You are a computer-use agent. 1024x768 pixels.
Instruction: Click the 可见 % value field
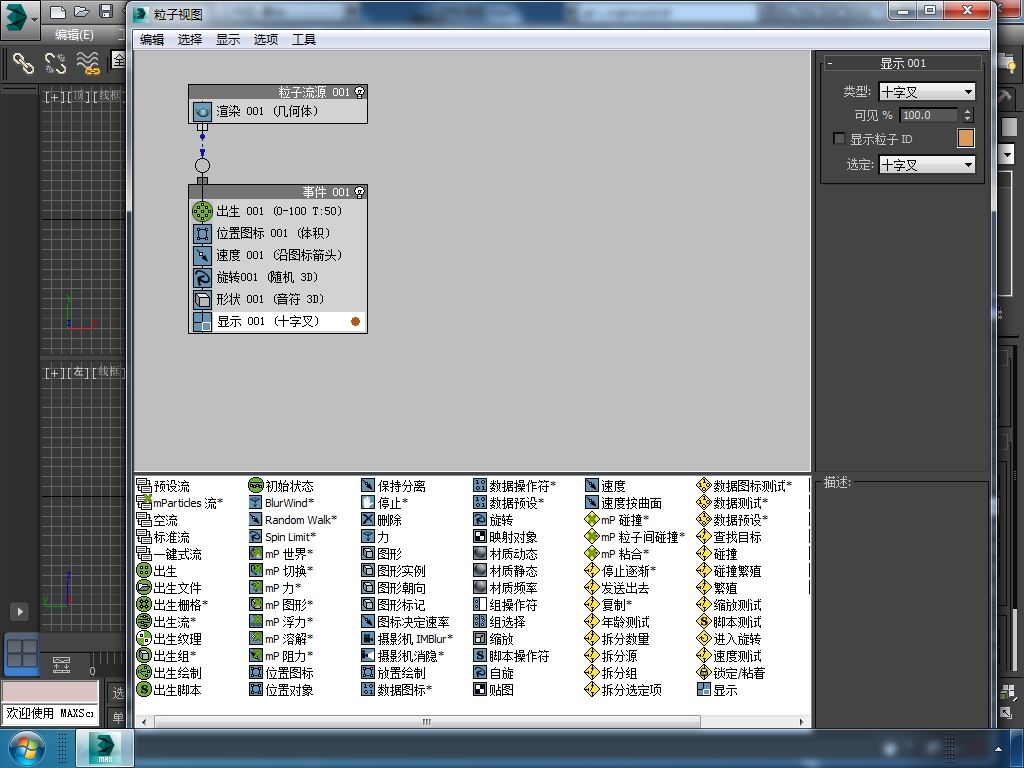click(x=928, y=115)
